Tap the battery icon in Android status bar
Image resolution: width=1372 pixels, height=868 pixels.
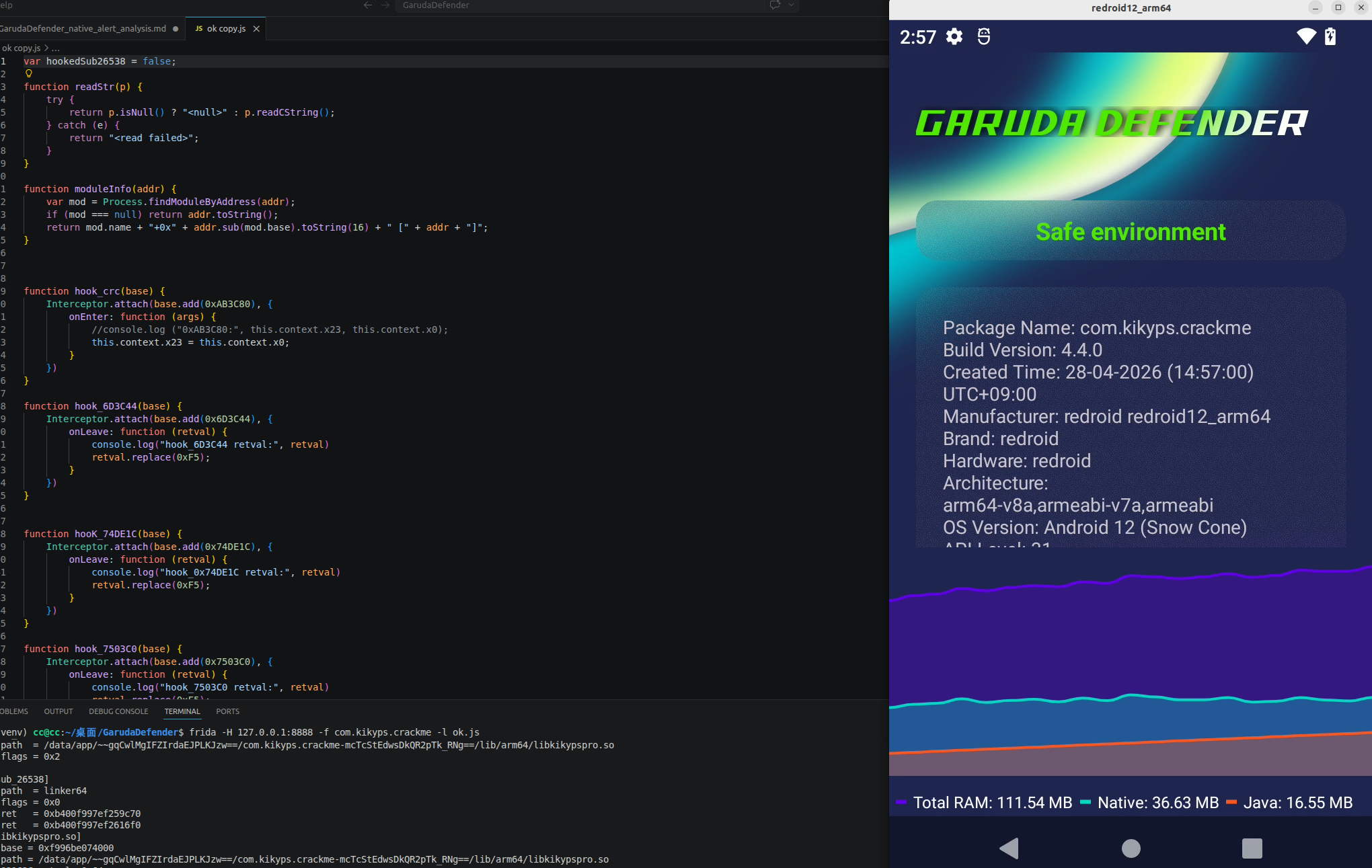[x=1330, y=36]
